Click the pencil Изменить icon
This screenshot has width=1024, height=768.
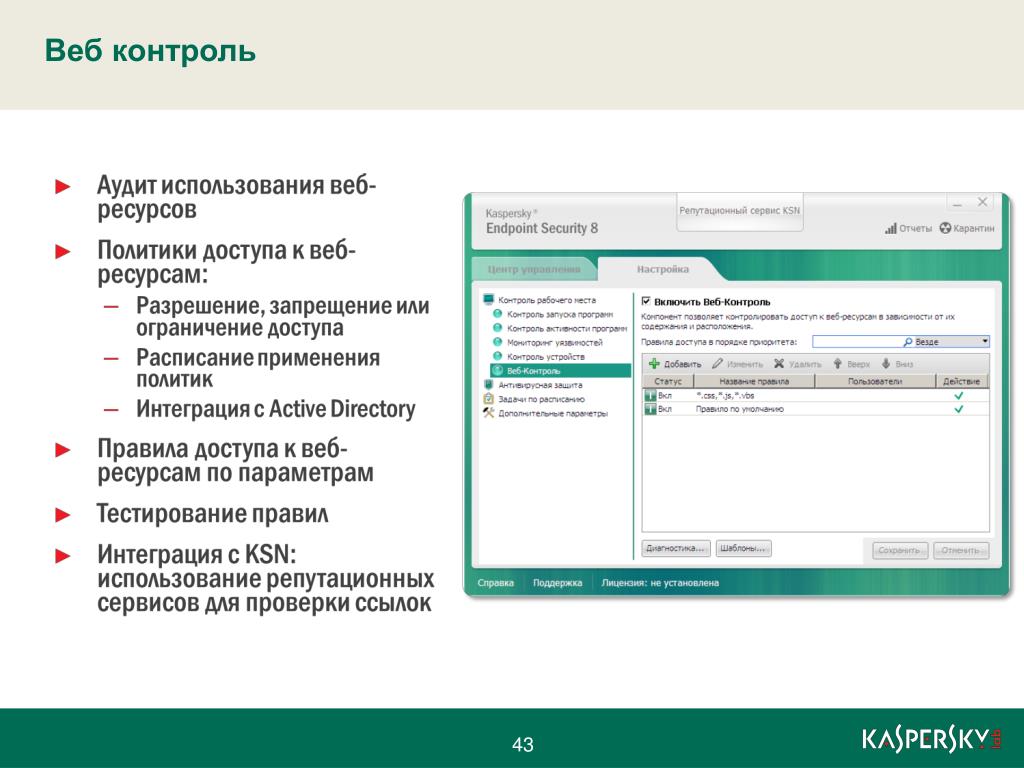pos(717,364)
